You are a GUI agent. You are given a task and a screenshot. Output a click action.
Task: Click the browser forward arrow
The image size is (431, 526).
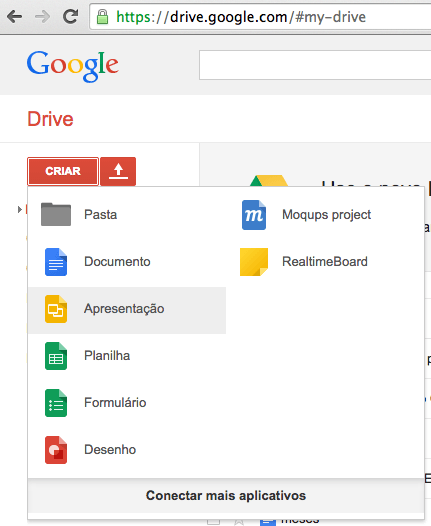pos(42,16)
